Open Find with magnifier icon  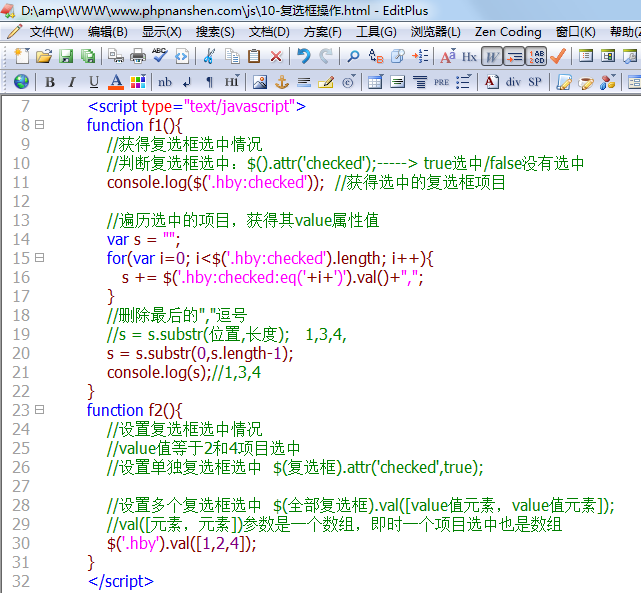[353, 56]
